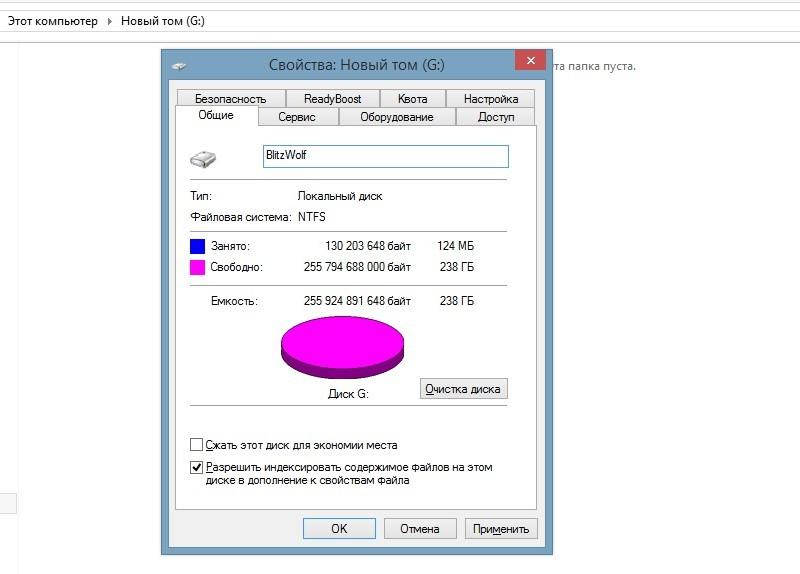Click the drive icon in the title bar
This screenshot has width=800, height=574.
[x=179, y=66]
